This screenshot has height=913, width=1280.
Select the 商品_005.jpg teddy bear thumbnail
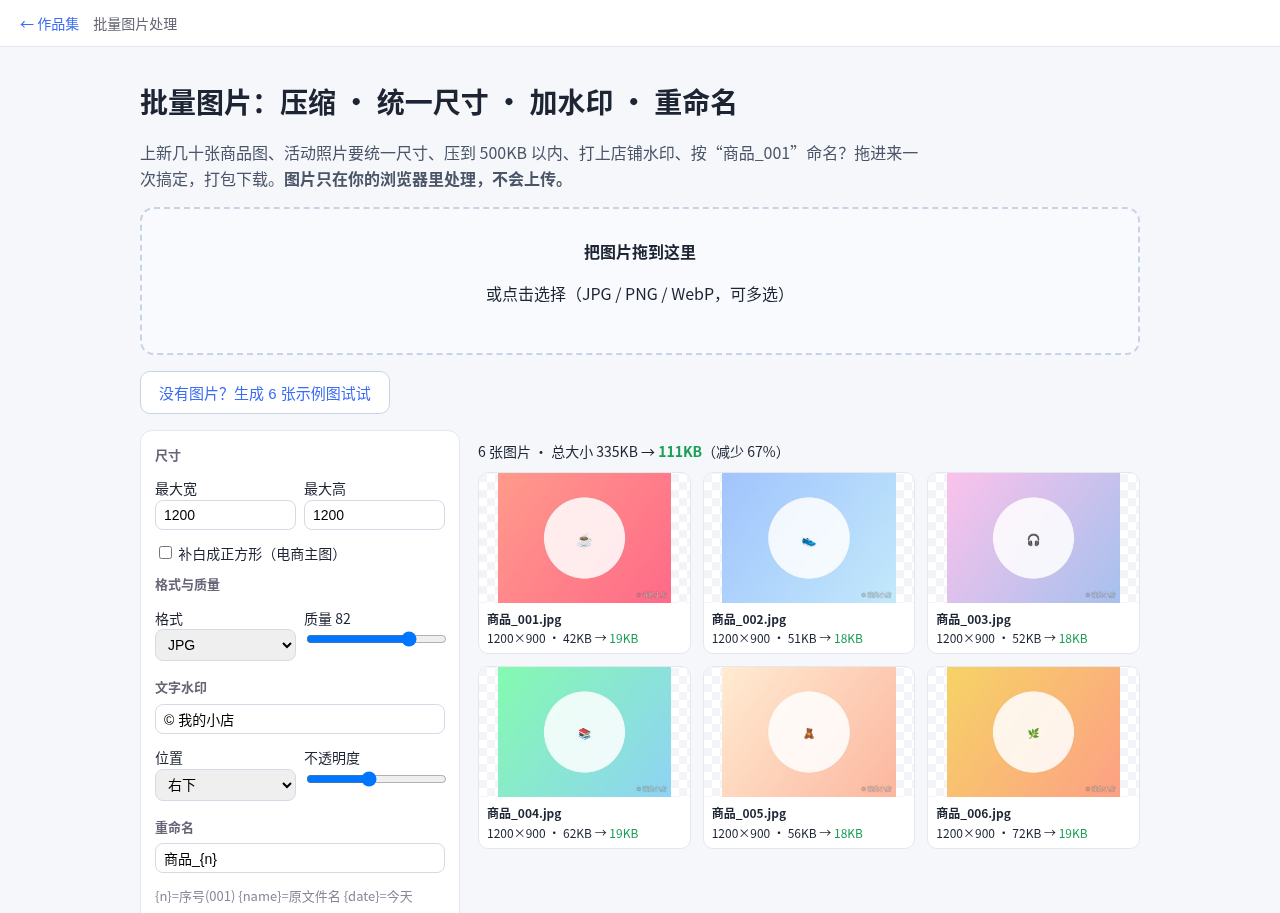[809, 732]
